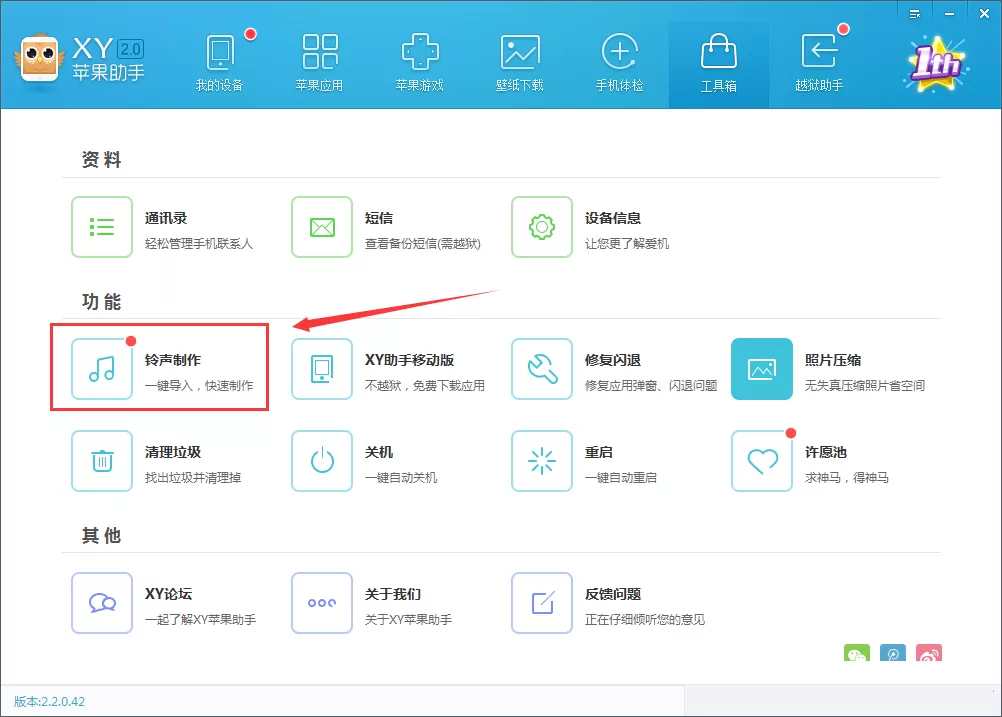The width and height of the screenshot is (1002, 717).
Task: Click the 重启 title text
Action: coord(599,452)
